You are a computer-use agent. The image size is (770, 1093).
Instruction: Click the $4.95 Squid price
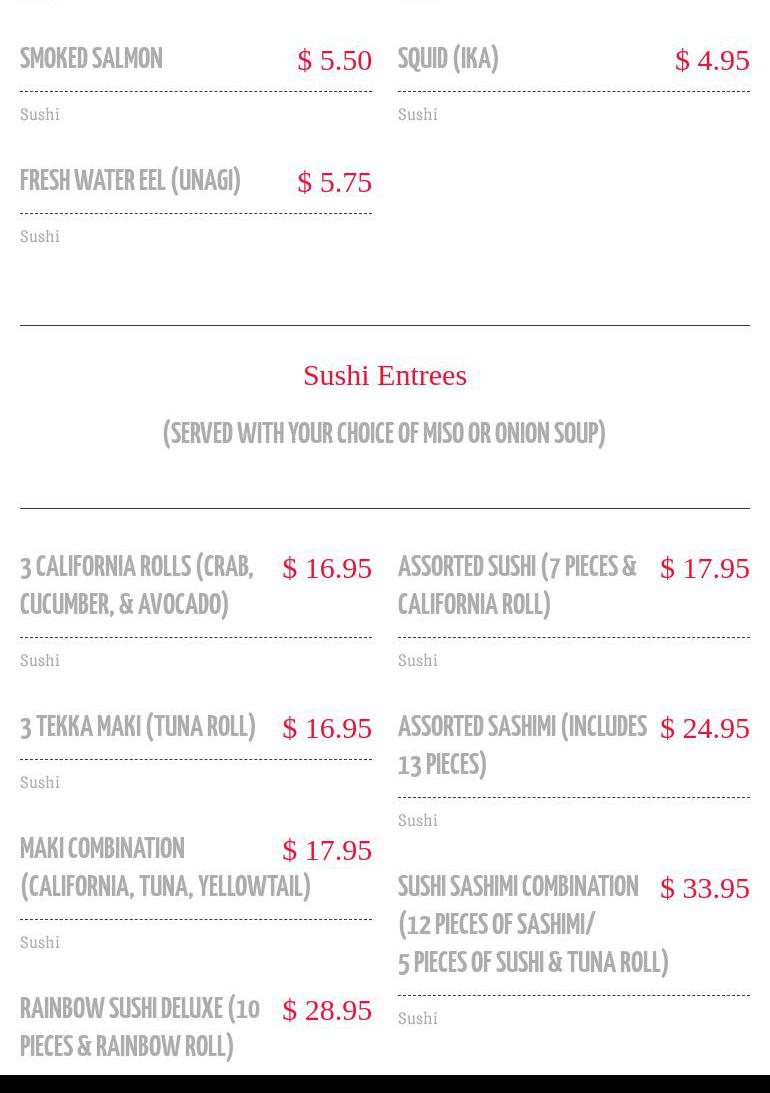coord(712,60)
